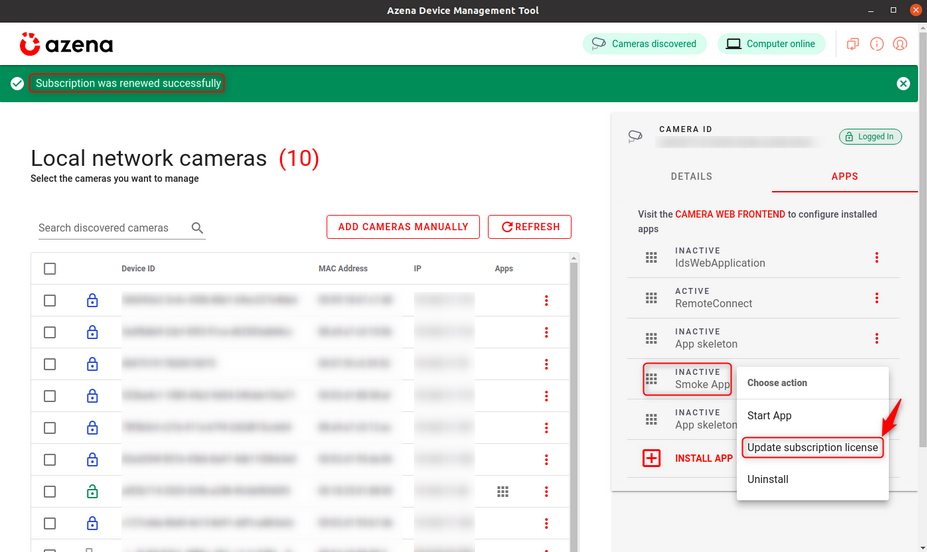
Task: Tick the checkbox of the green-lock camera row
Action: (x=50, y=492)
